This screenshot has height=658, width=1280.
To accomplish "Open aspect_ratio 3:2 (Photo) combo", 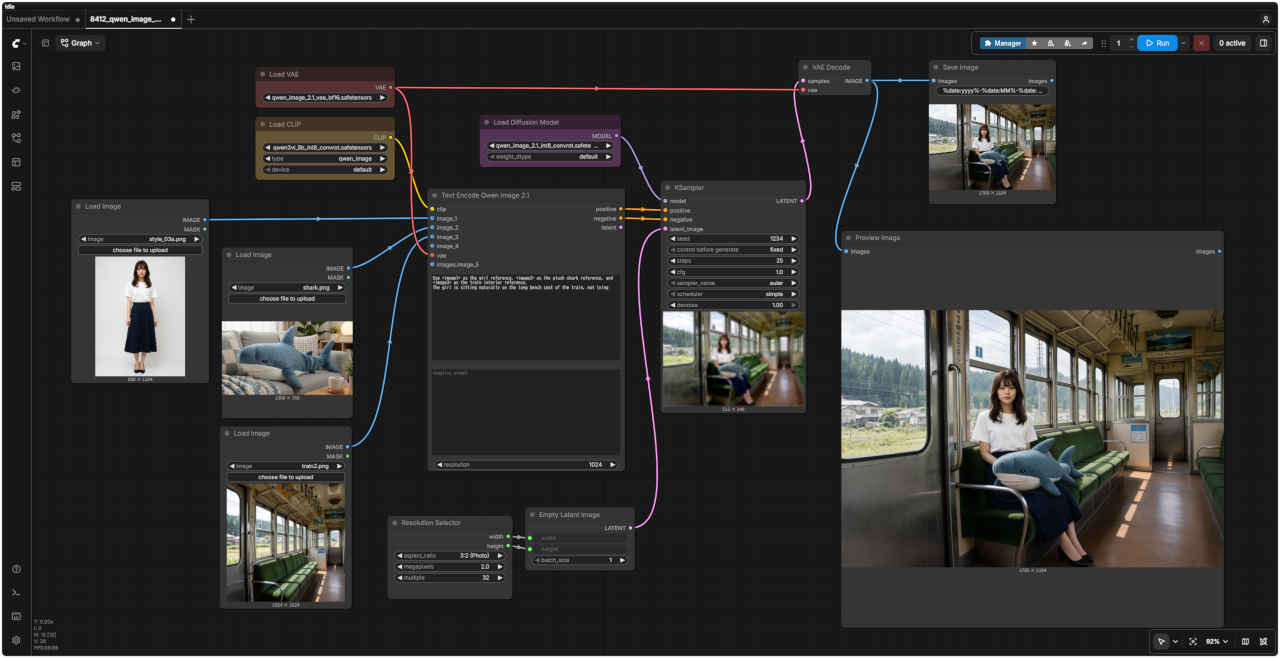I will tap(450, 555).
